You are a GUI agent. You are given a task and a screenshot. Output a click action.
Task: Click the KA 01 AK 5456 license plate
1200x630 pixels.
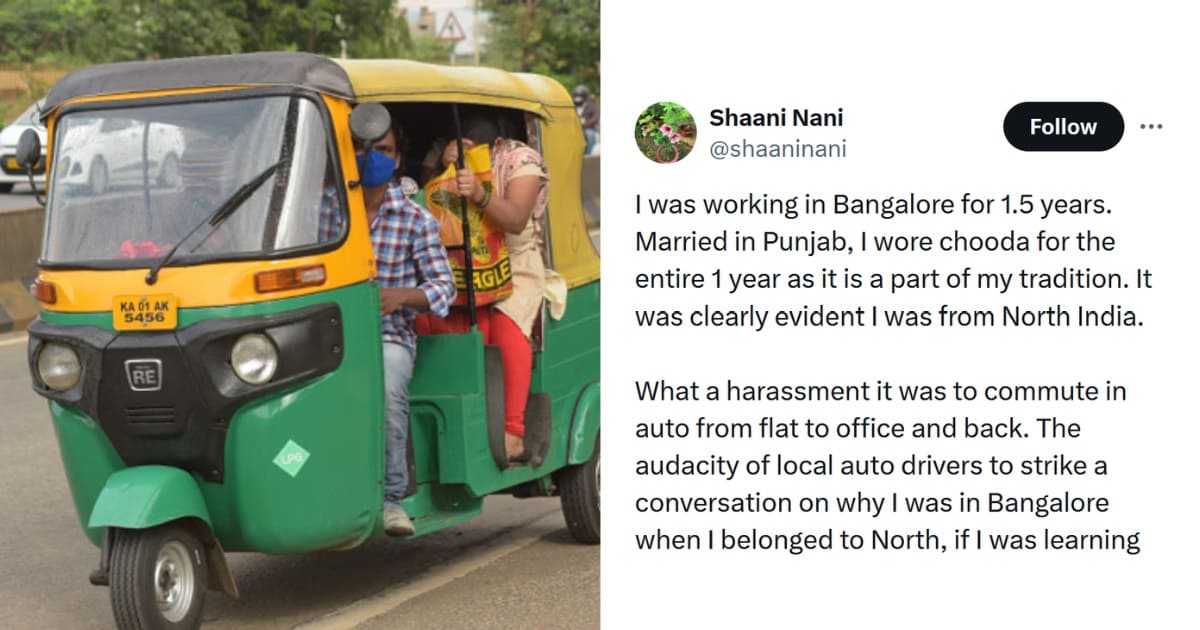click(x=144, y=312)
